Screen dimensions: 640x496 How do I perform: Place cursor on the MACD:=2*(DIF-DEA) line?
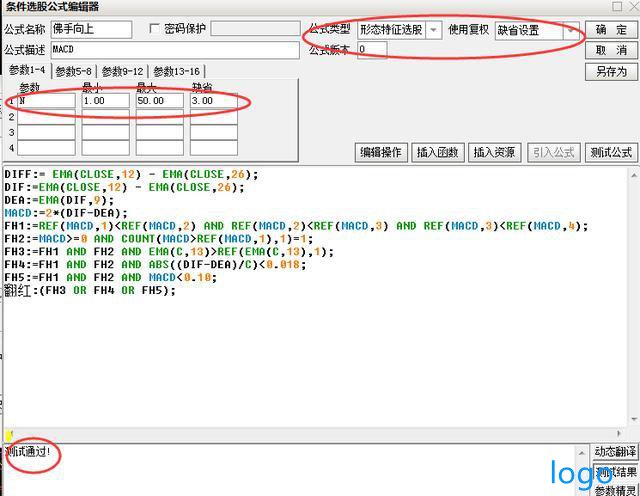pyautogui.click(x=66, y=213)
